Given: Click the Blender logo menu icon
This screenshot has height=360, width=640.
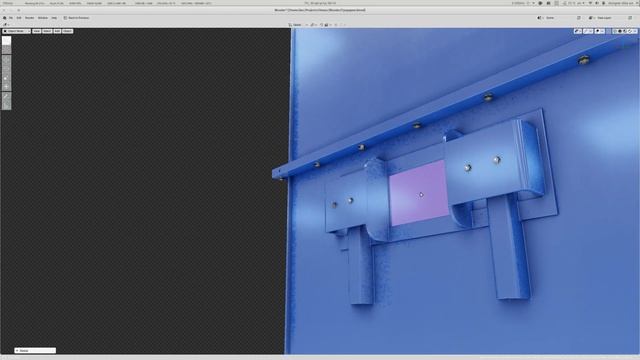Looking at the screenshot, I should (x=4, y=18).
